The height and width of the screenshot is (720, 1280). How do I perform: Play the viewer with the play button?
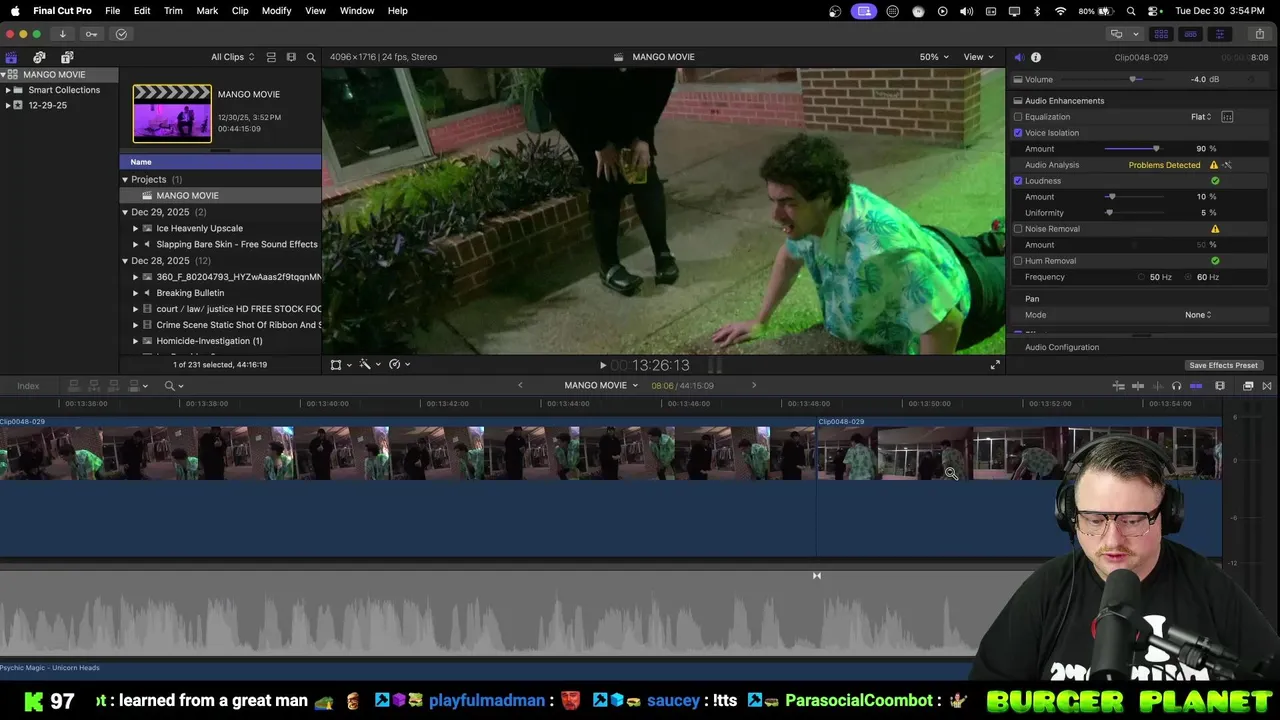602,366
